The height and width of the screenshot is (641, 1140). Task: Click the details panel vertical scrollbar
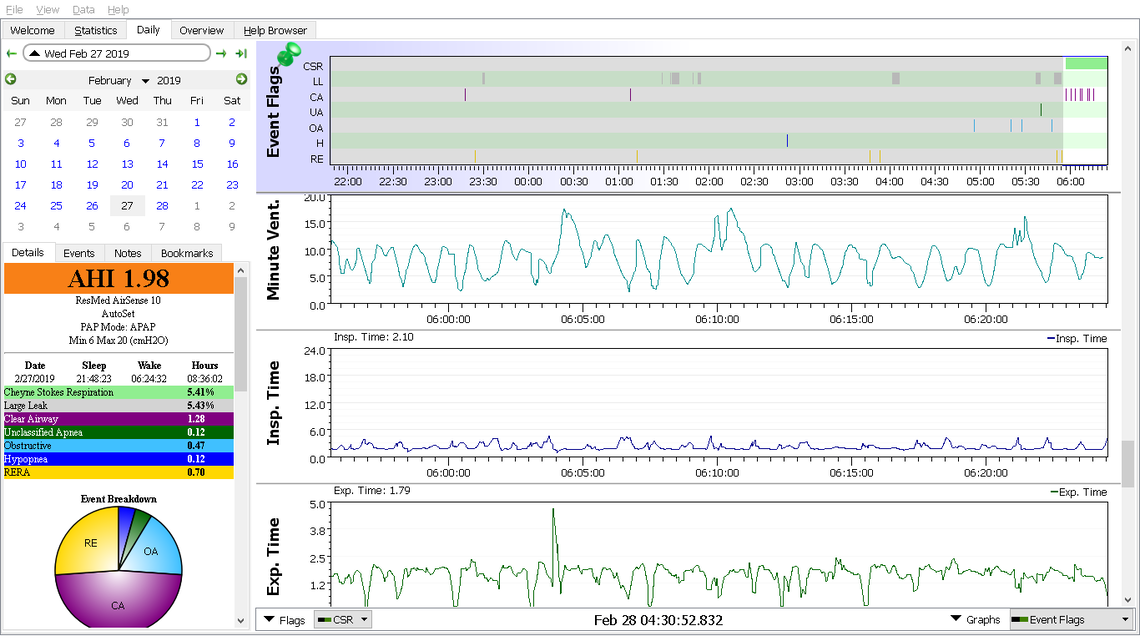tap(241, 330)
